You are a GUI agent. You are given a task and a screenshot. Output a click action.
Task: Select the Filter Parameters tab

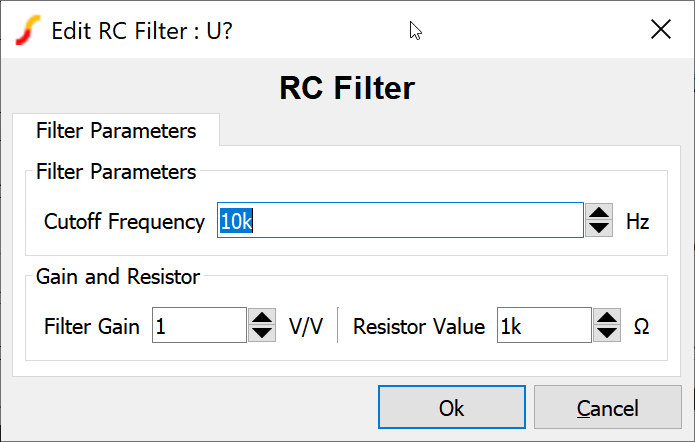tap(116, 131)
